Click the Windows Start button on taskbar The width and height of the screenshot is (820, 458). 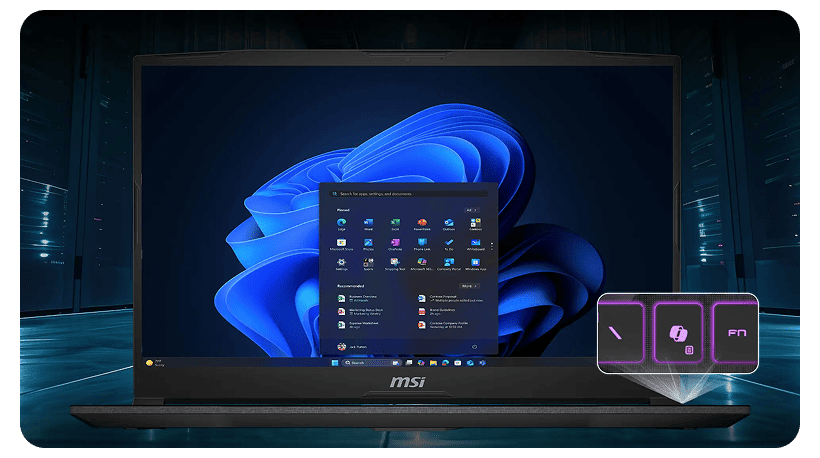pos(335,362)
